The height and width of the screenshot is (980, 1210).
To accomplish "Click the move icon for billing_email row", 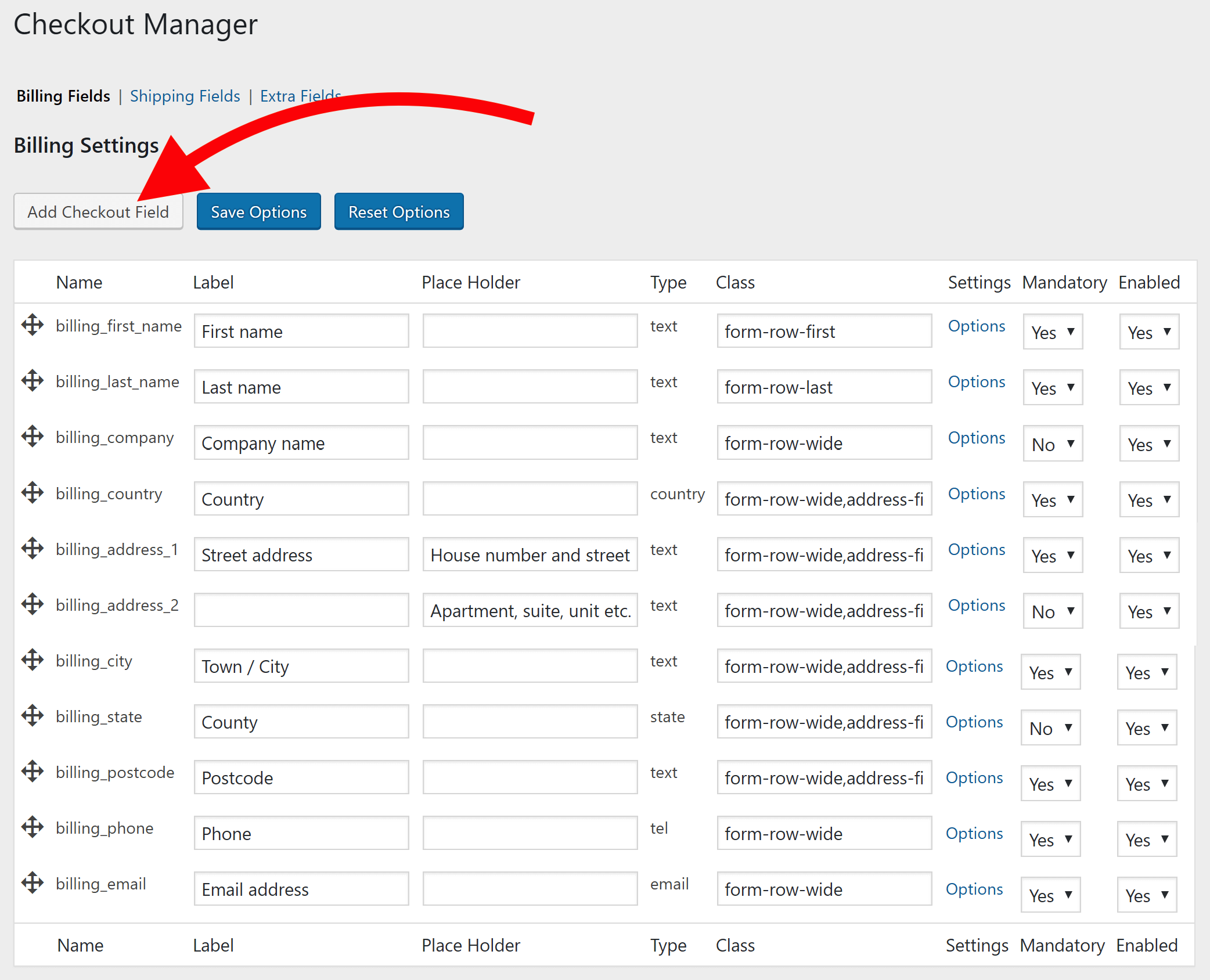I will pyautogui.click(x=33, y=882).
